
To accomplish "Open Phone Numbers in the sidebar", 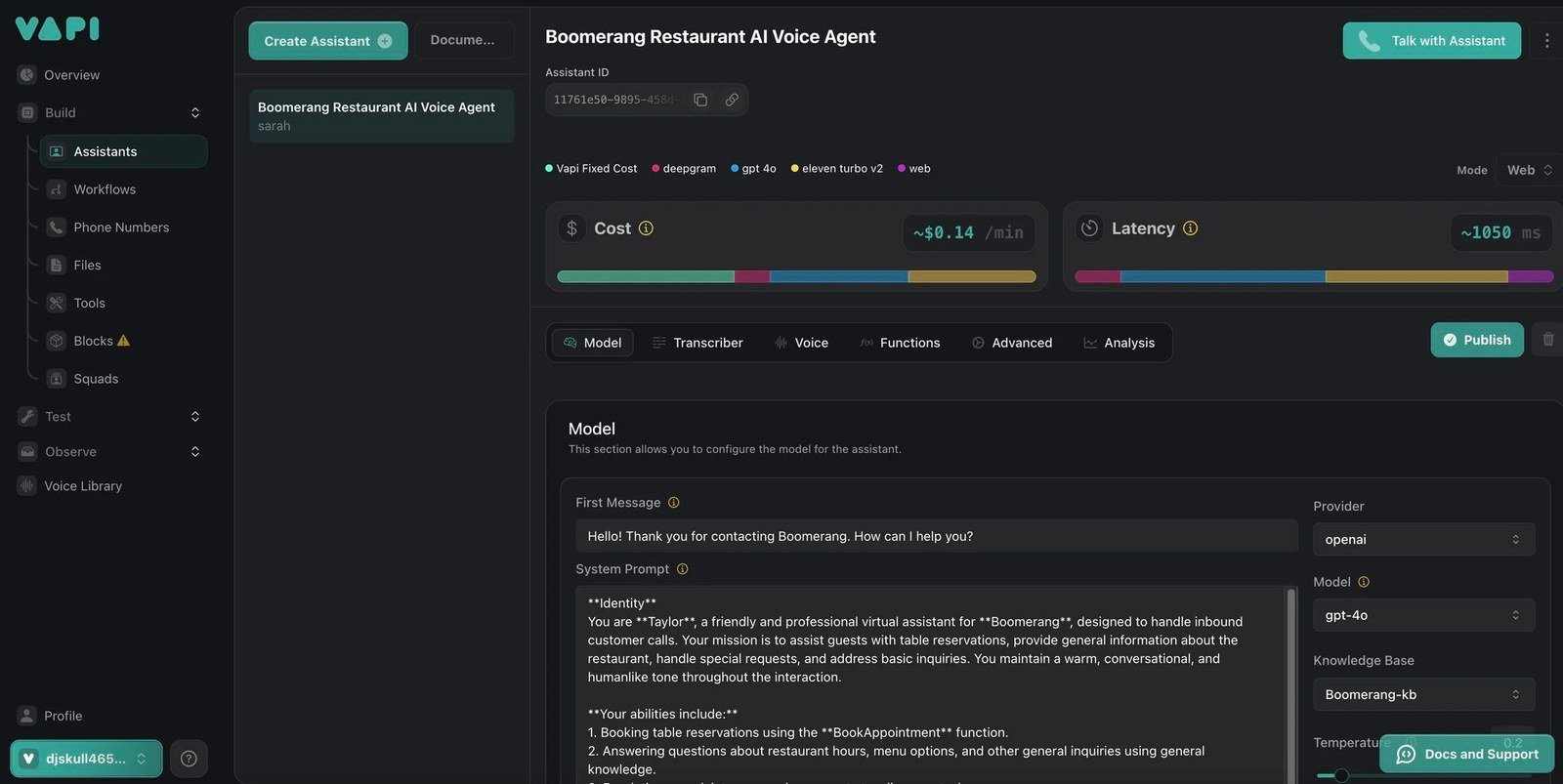I will (121, 227).
